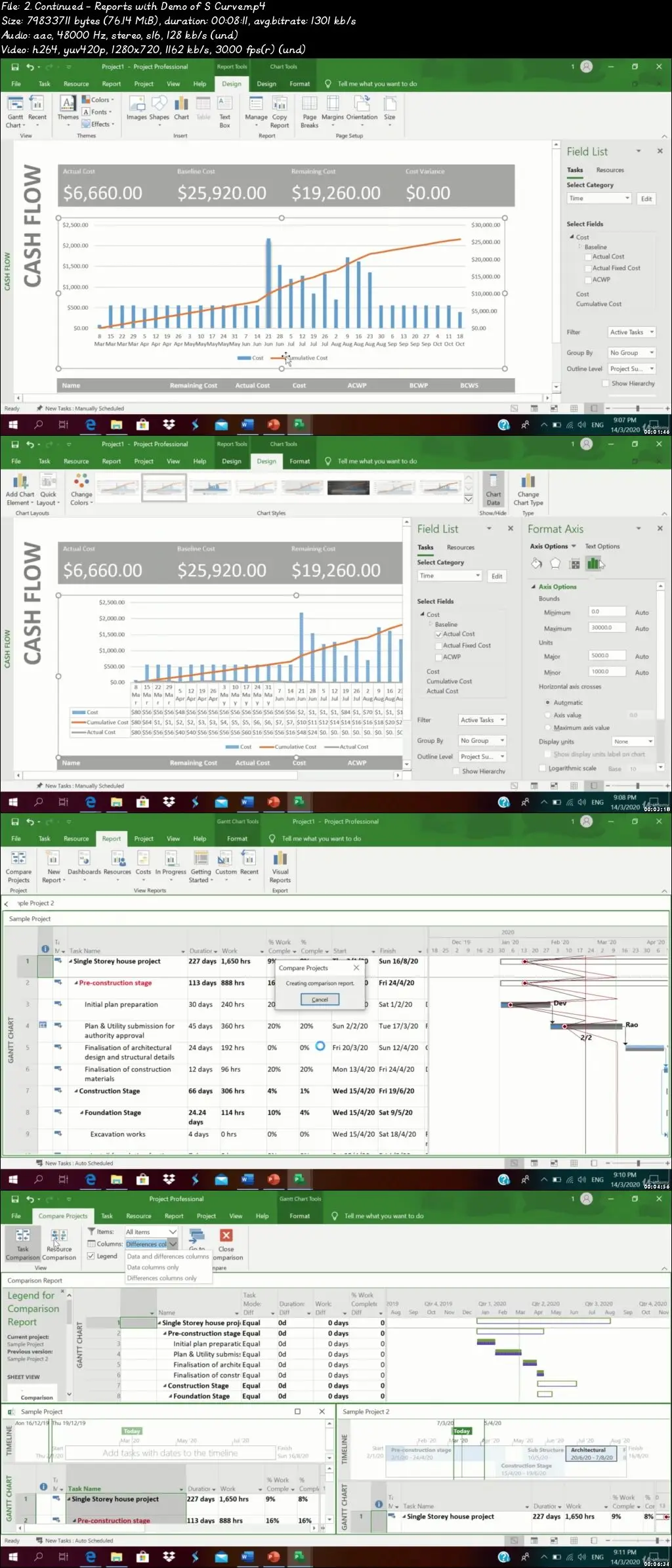Choose 'Data and differences columns' from the list
The image size is (672, 1568).
click(x=167, y=1256)
